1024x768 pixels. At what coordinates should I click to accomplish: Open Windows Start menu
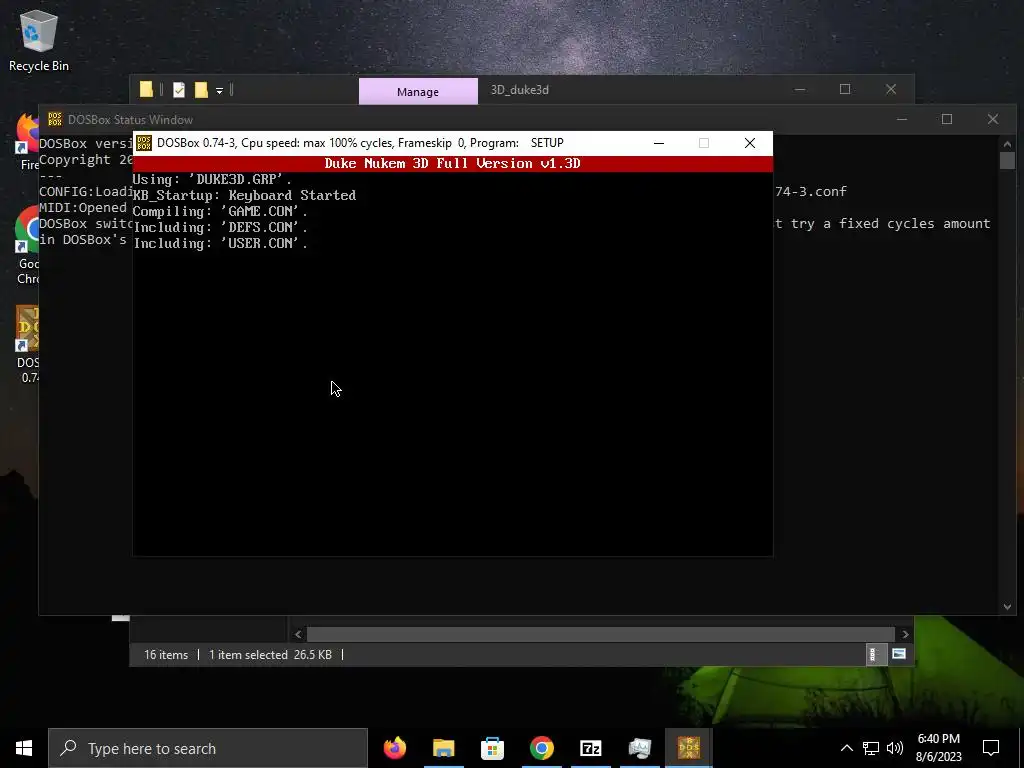(x=24, y=748)
